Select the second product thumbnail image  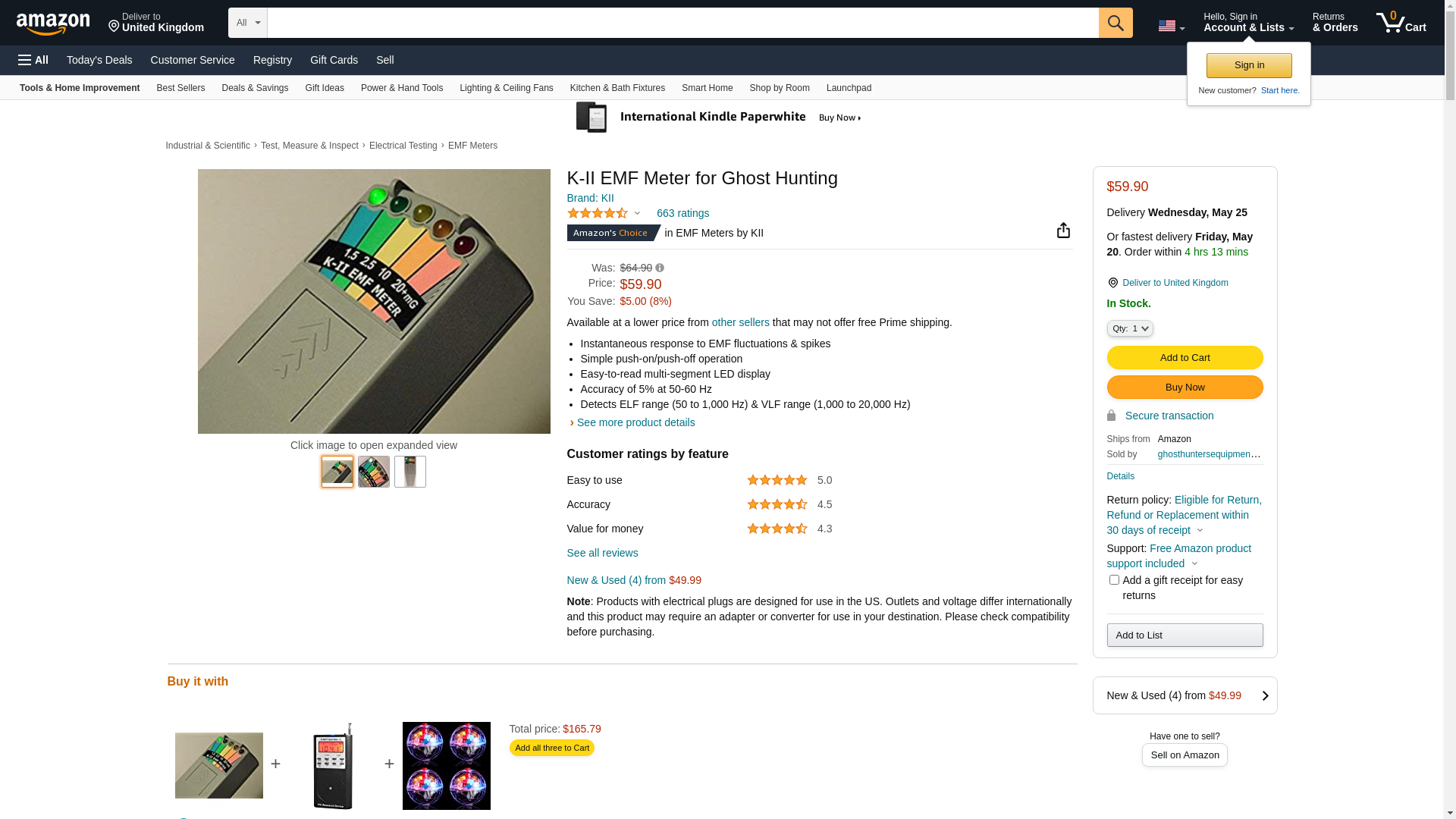pos(374,472)
